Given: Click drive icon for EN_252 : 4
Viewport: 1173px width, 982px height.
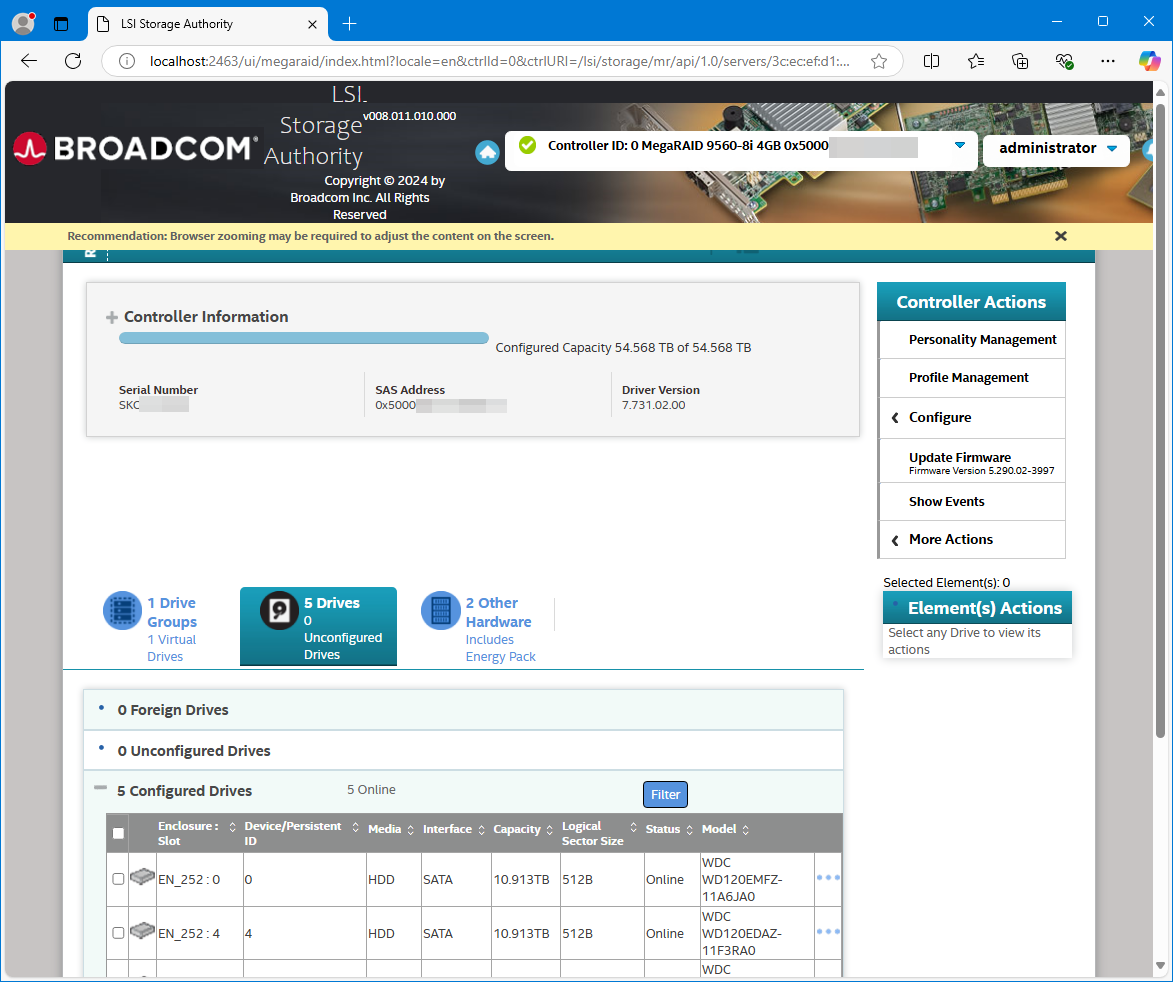Looking at the screenshot, I should click(142, 930).
